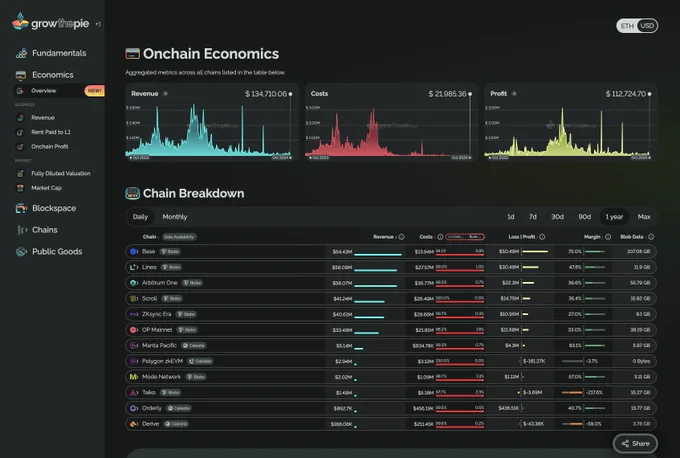Click the Taiko chain logo icon
The width and height of the screenshot is (680, 458).
click(x=134, y=393)
